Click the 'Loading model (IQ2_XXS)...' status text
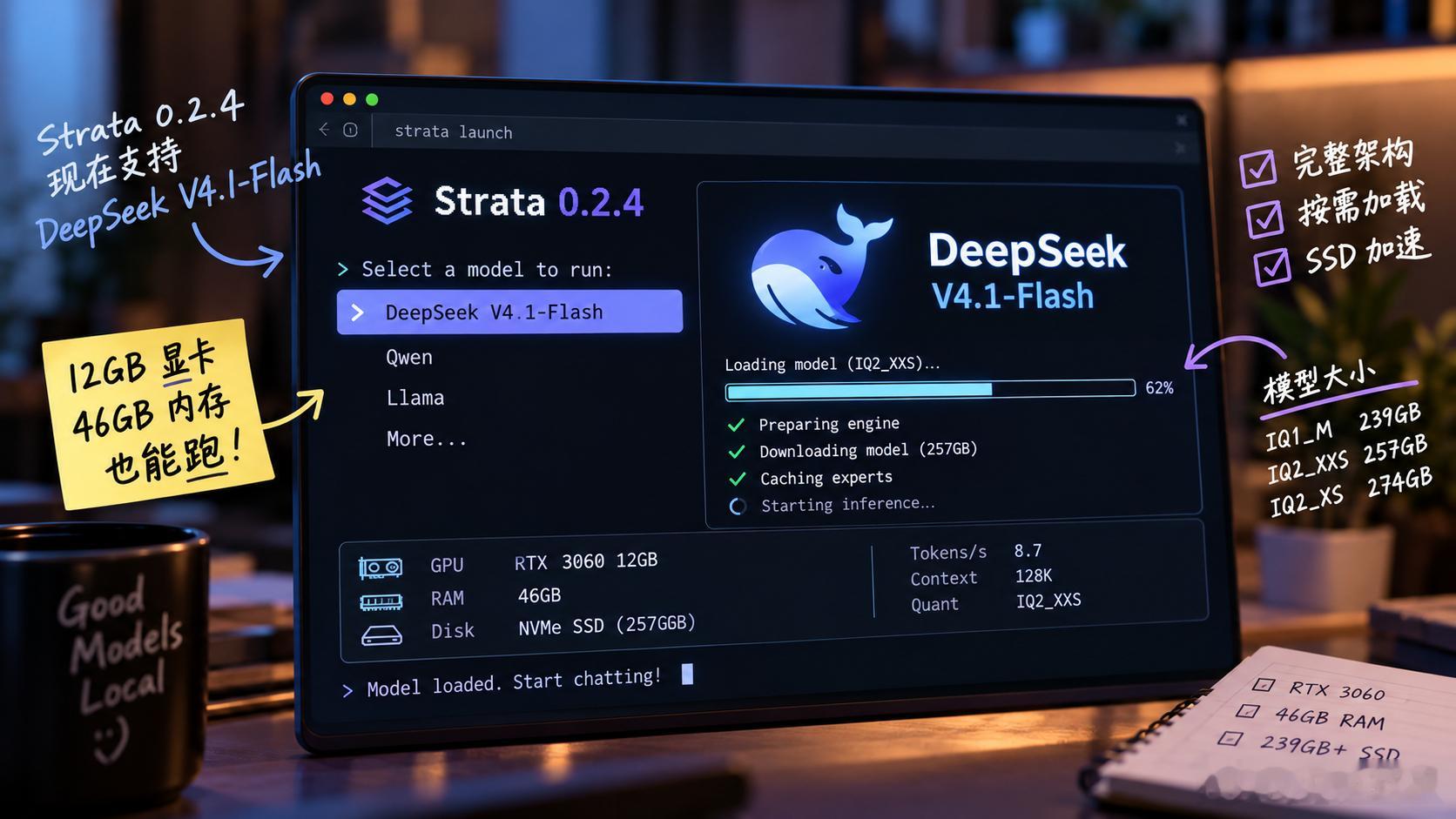The image size is (1456, 819). pos(832,364)
